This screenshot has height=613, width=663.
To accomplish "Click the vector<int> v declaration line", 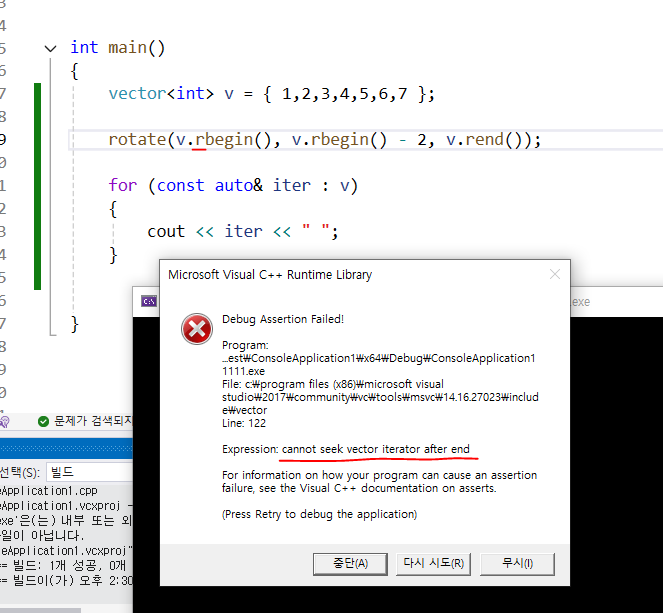I will coord(271,93).
